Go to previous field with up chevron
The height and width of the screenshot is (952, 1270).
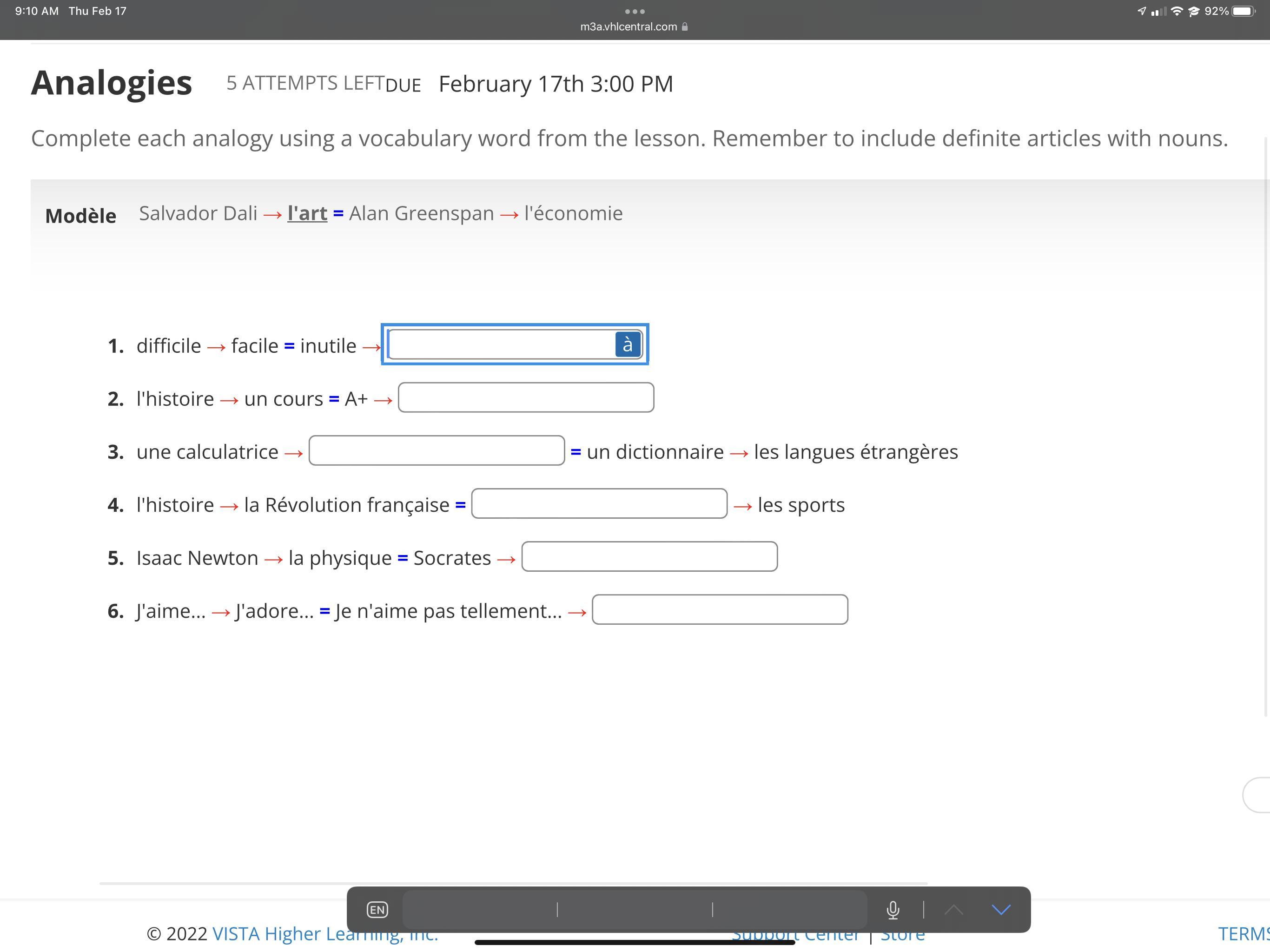(x=953, y=910)
